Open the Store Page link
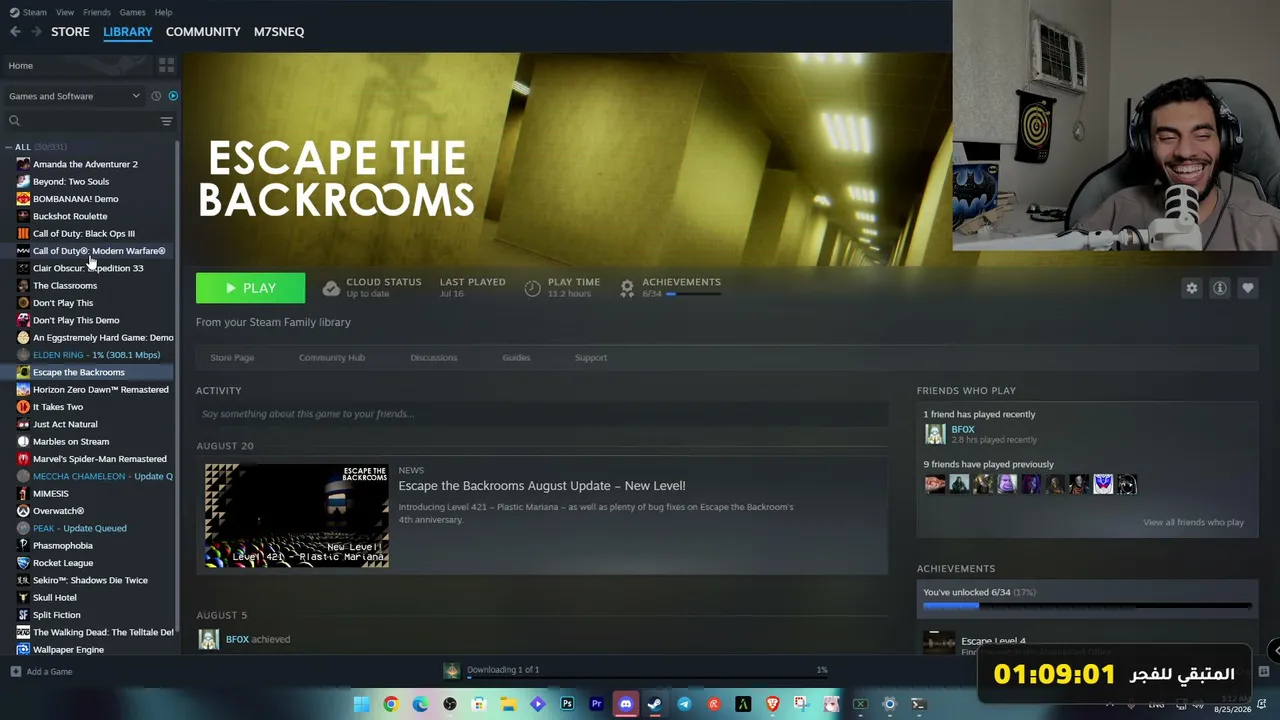The height and width of the screenshot is (720, 1280). pos(232,358)
